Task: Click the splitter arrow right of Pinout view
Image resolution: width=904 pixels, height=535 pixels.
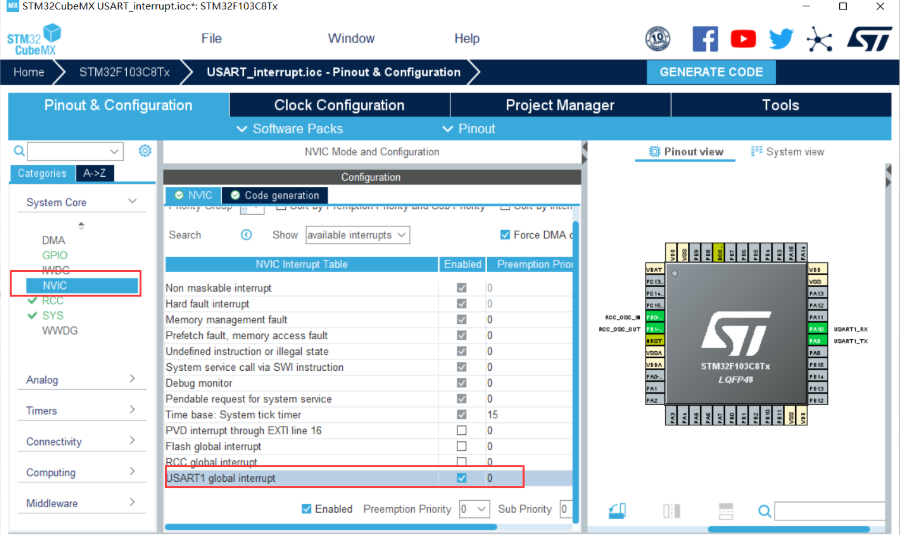Action: 888,171
